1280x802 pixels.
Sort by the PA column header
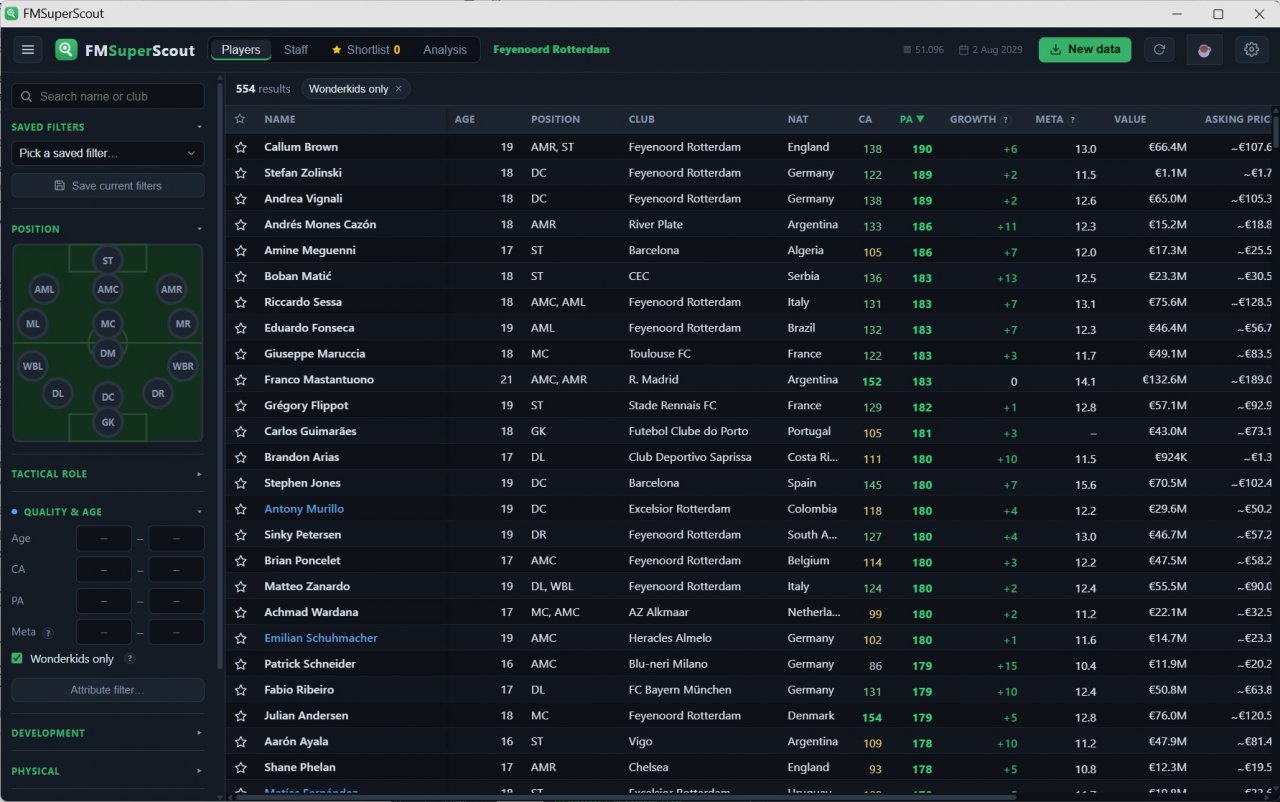[912, 119]
